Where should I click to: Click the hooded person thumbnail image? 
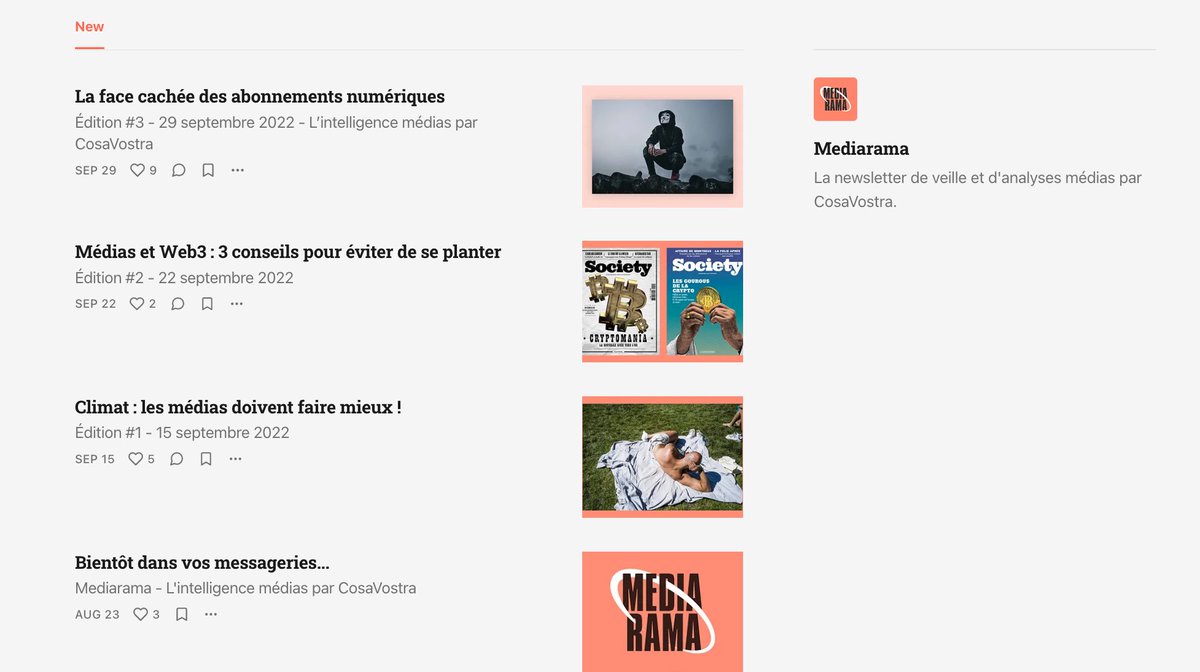point(662,146)
